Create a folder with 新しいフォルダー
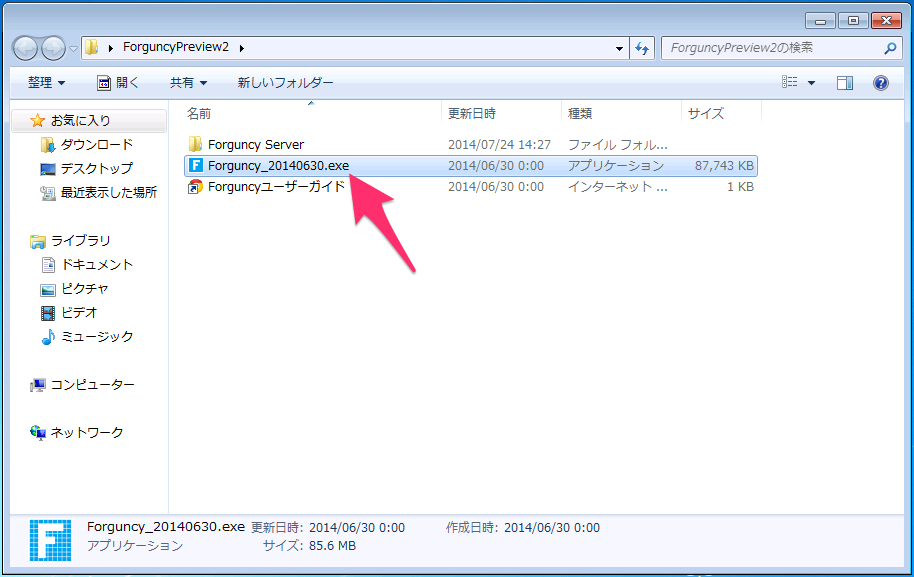The image size is (914, 577). (x=286, y=83)
